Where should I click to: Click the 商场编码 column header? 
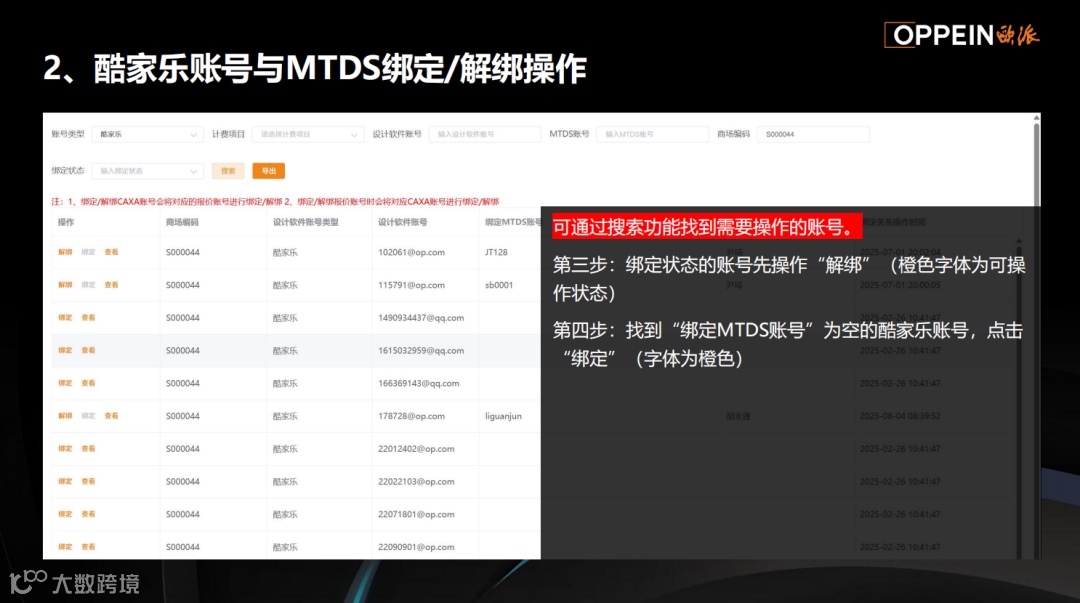(x=182, y=222)
